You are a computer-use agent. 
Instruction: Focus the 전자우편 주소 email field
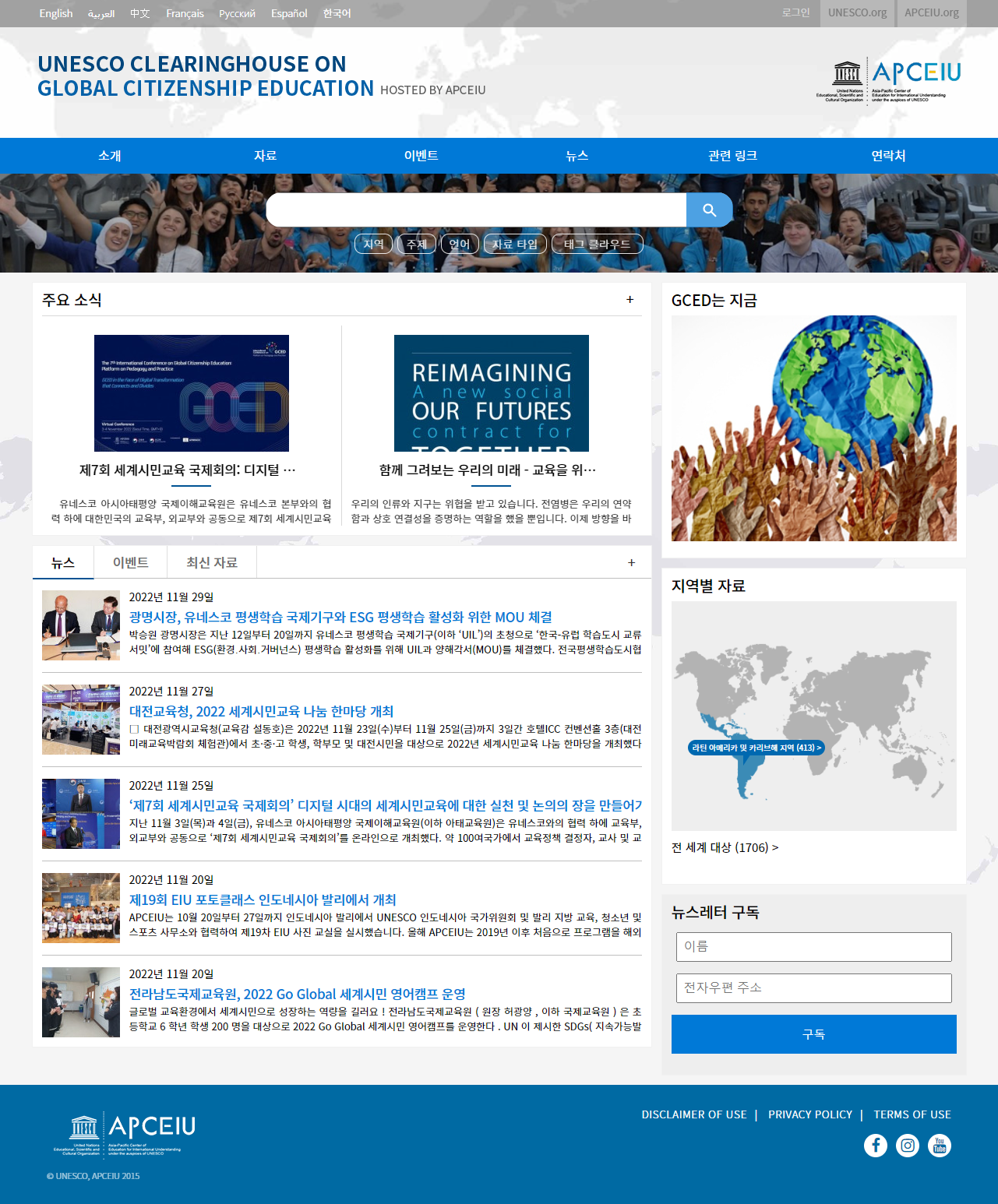coord(814,988)
